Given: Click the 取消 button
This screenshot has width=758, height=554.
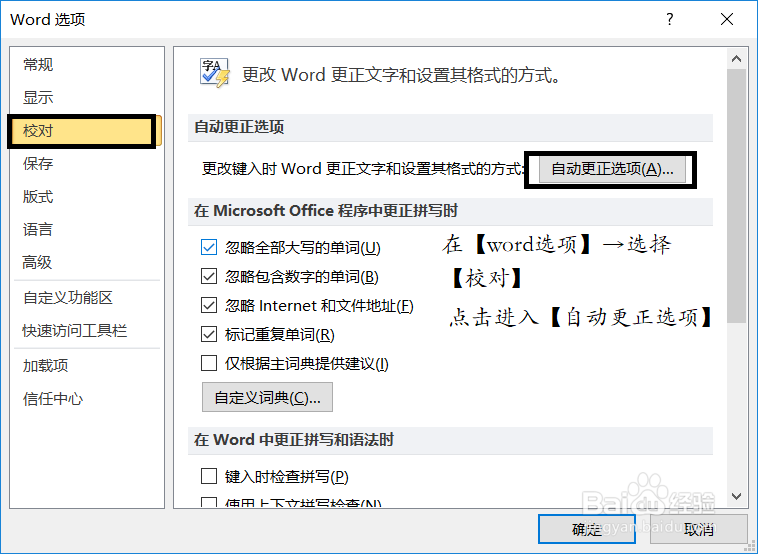Looking at the screenshot, I should point(699,529).
